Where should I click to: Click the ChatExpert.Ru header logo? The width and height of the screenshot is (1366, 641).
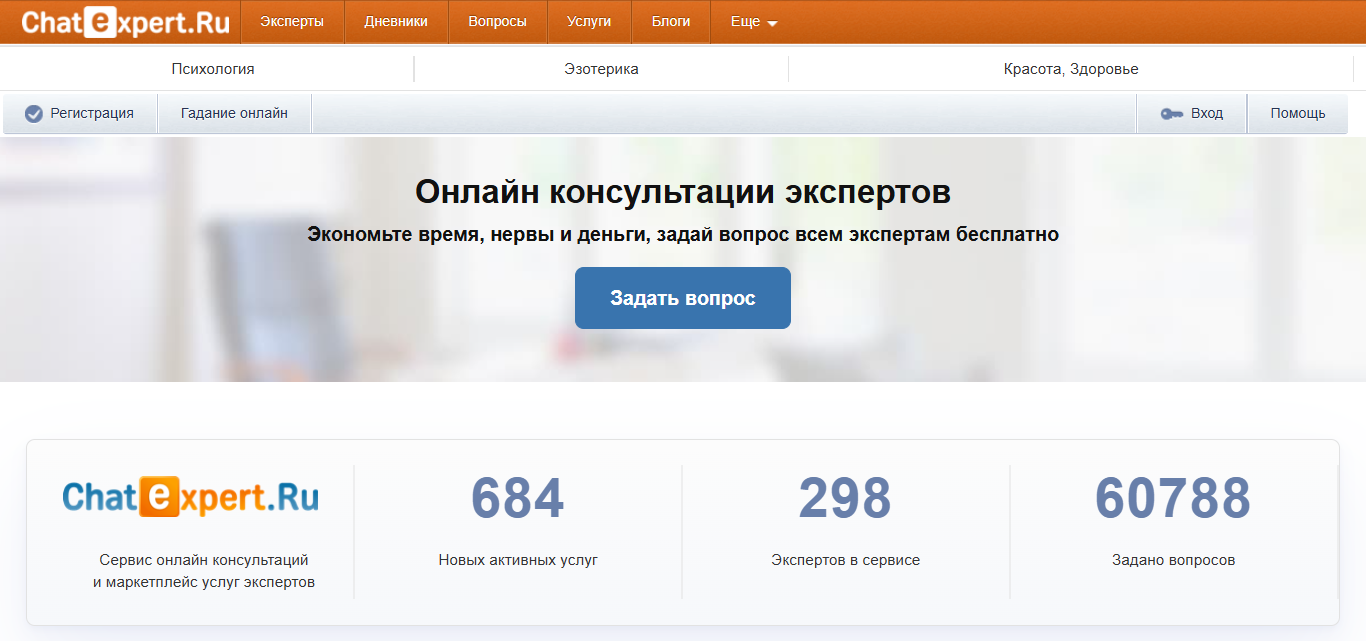click(x=125, y=21)
